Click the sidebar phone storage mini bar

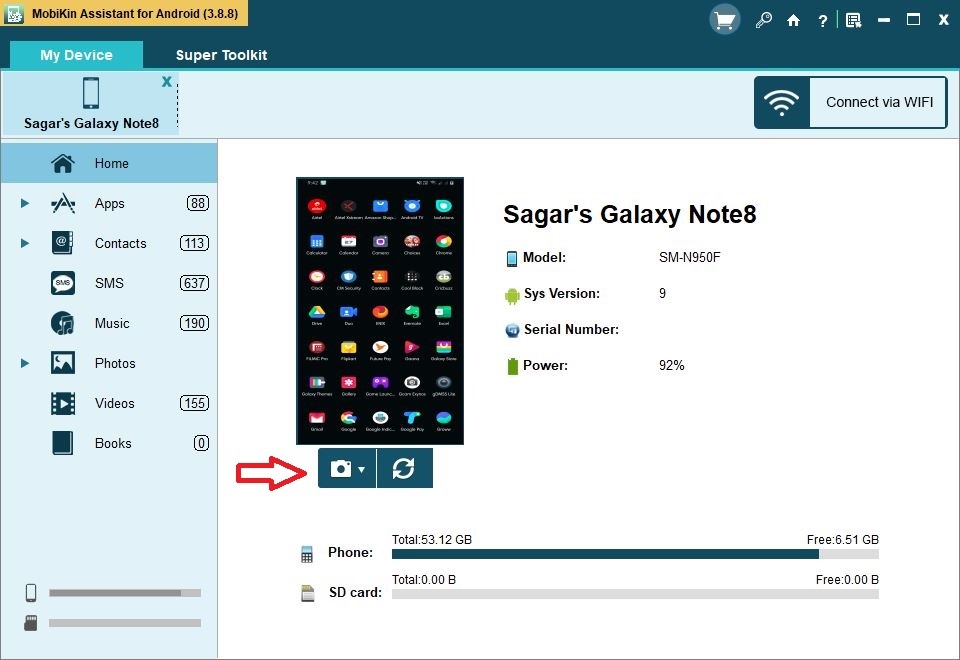(x=125, y=593)
